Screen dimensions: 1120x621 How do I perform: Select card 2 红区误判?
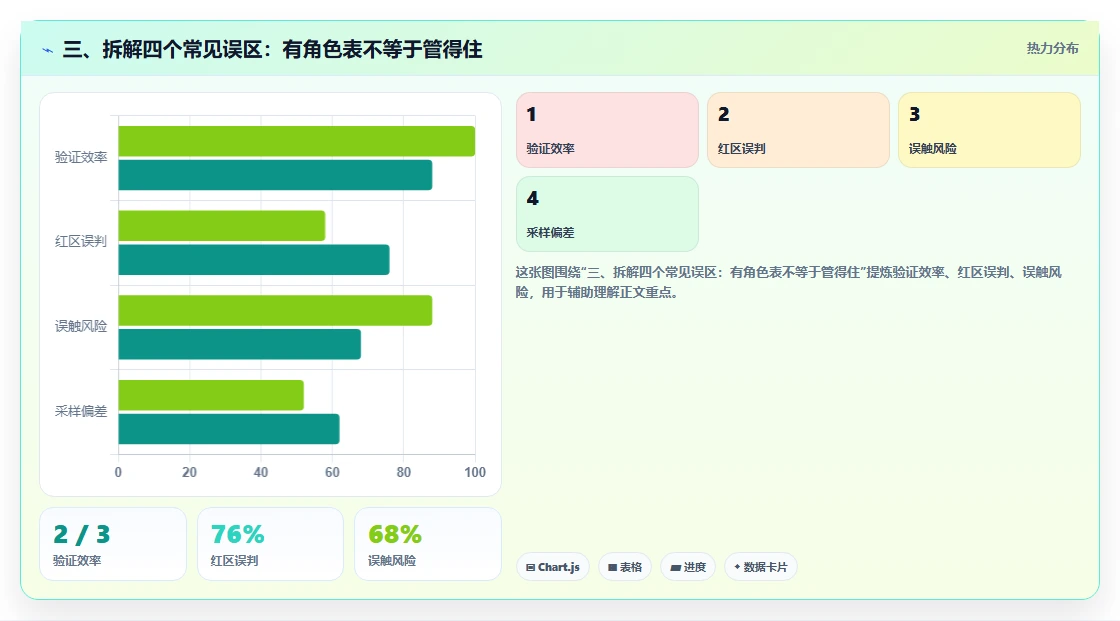(x=798, y=130)
